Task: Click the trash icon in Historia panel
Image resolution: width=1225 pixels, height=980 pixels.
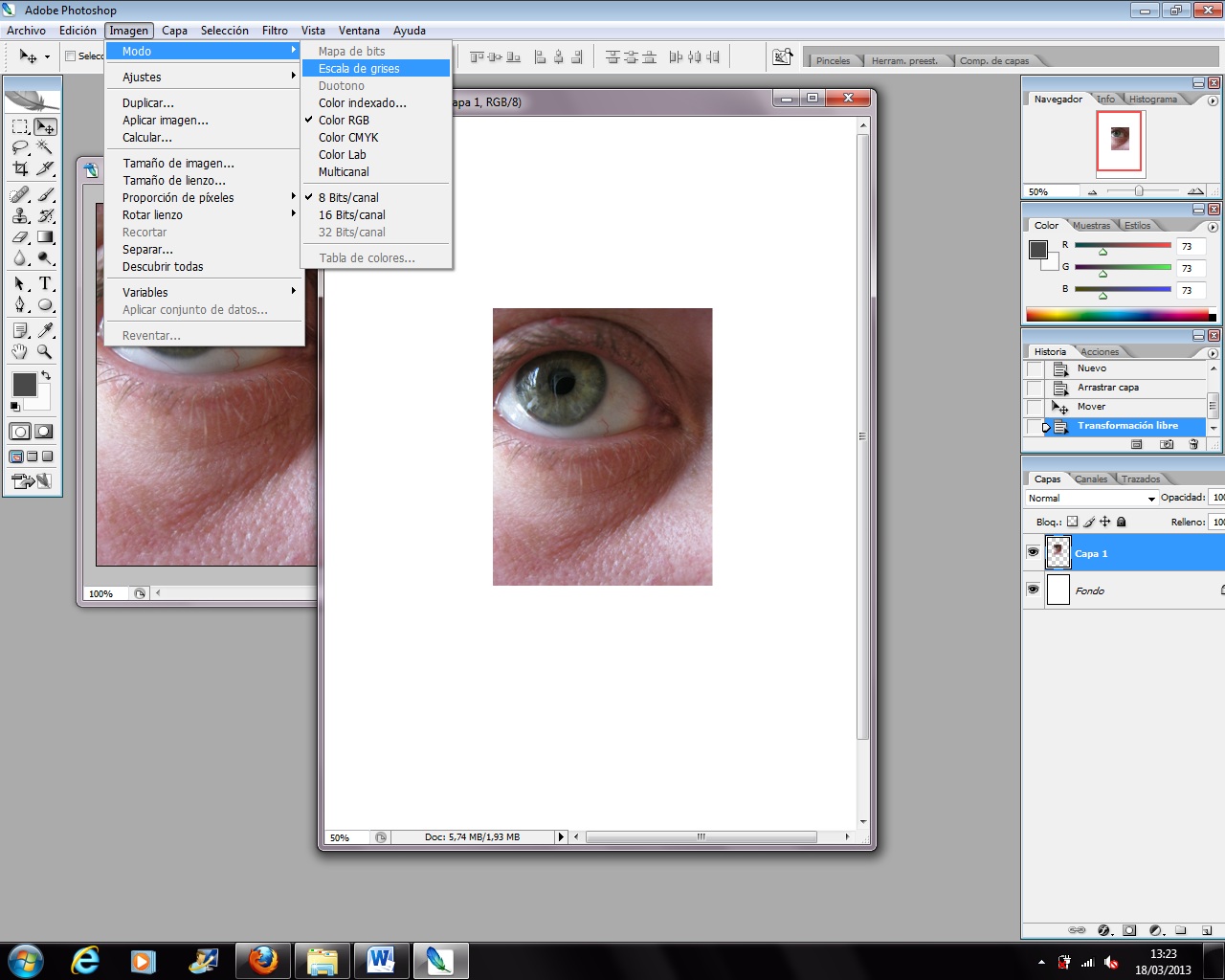Action: (1193, 444)
